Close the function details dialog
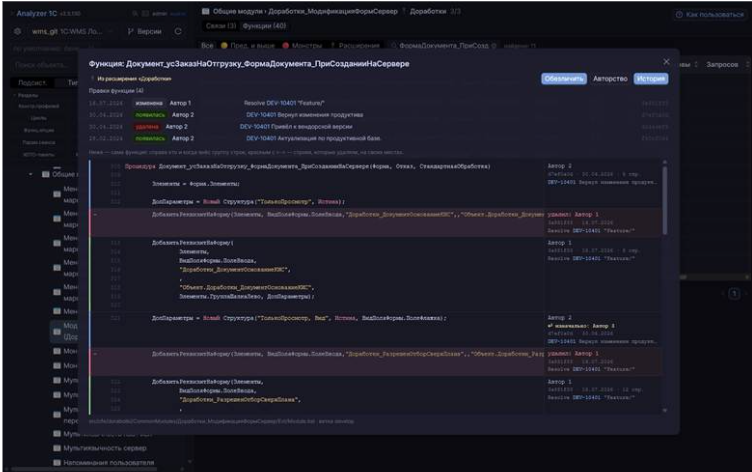 (666, 61)
